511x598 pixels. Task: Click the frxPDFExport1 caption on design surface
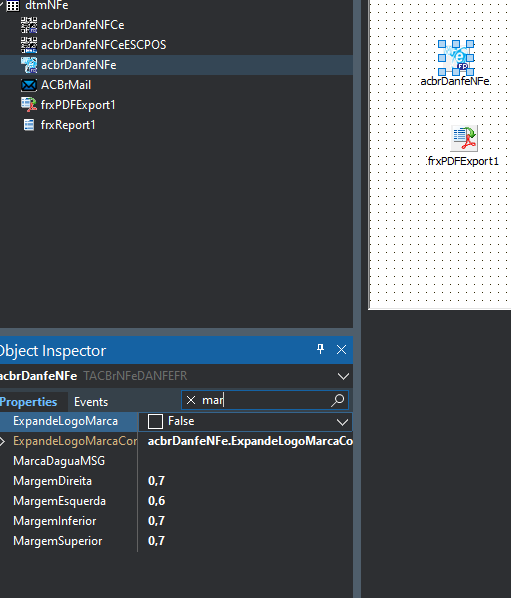463,161
